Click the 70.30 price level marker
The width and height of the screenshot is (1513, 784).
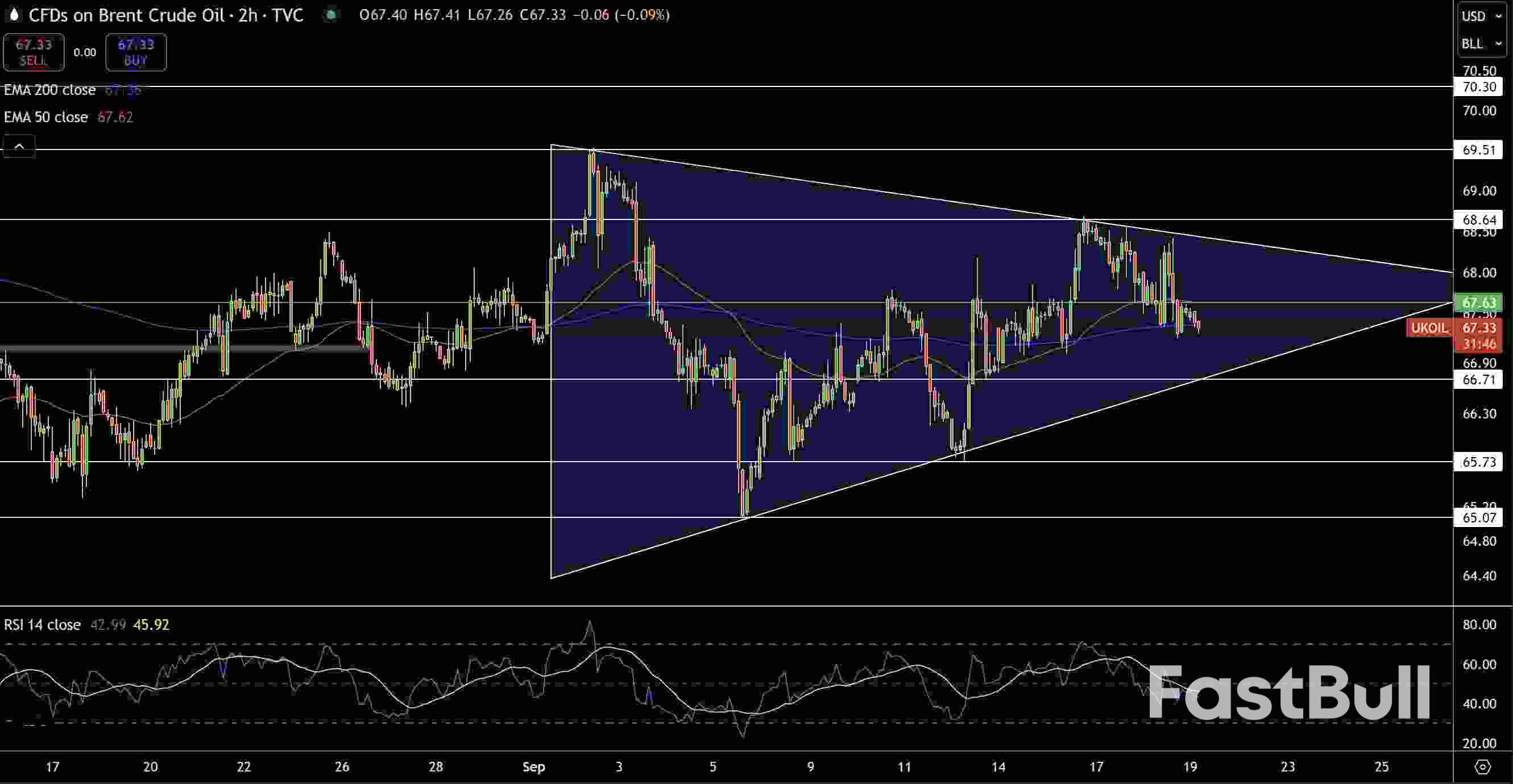coord(1478,88)
